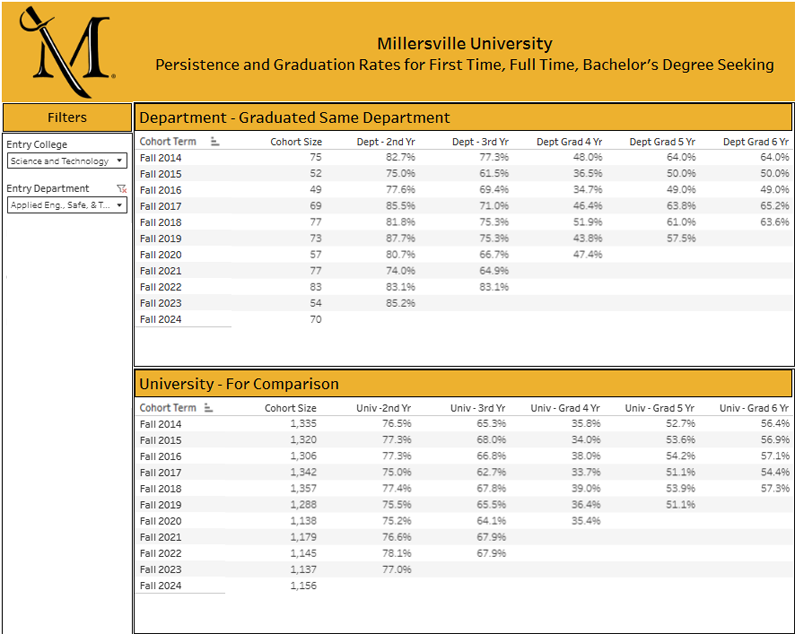The height and width of the screenshot is (634, 795).
Task: Click the Filters panel header
Action: 67,118
